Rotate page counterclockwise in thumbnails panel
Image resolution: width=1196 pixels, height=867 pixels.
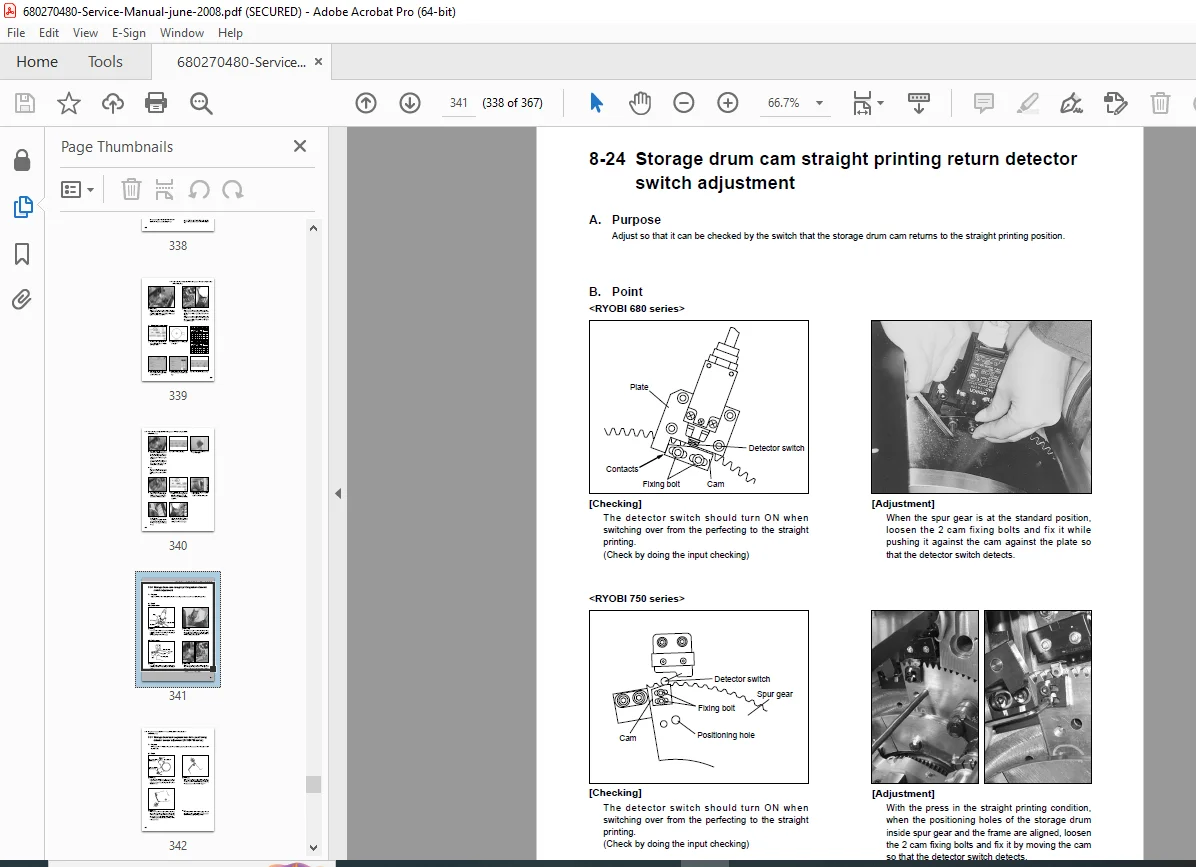(199, 189)
